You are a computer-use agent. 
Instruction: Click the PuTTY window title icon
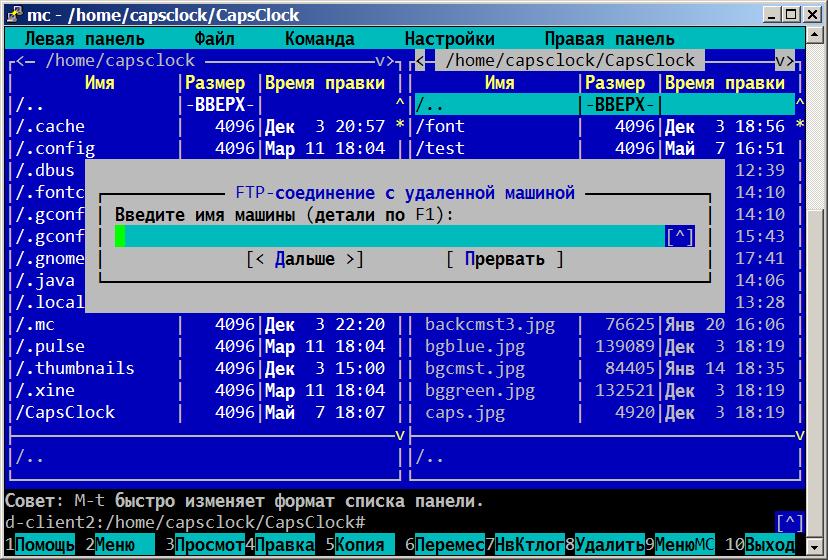pos(14,14)
